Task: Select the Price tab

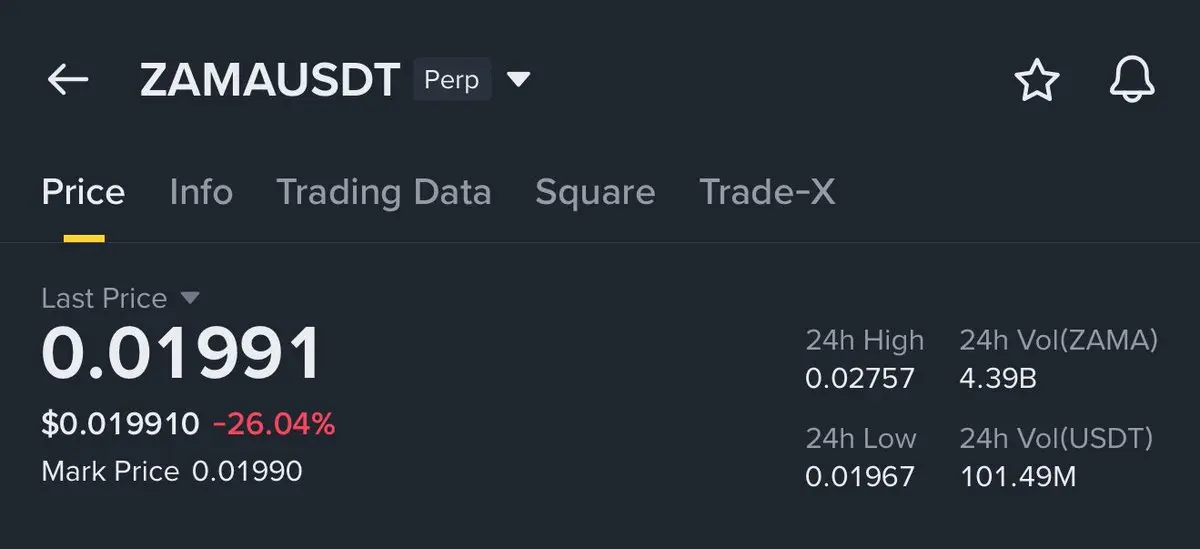Action: coord(83,192)
